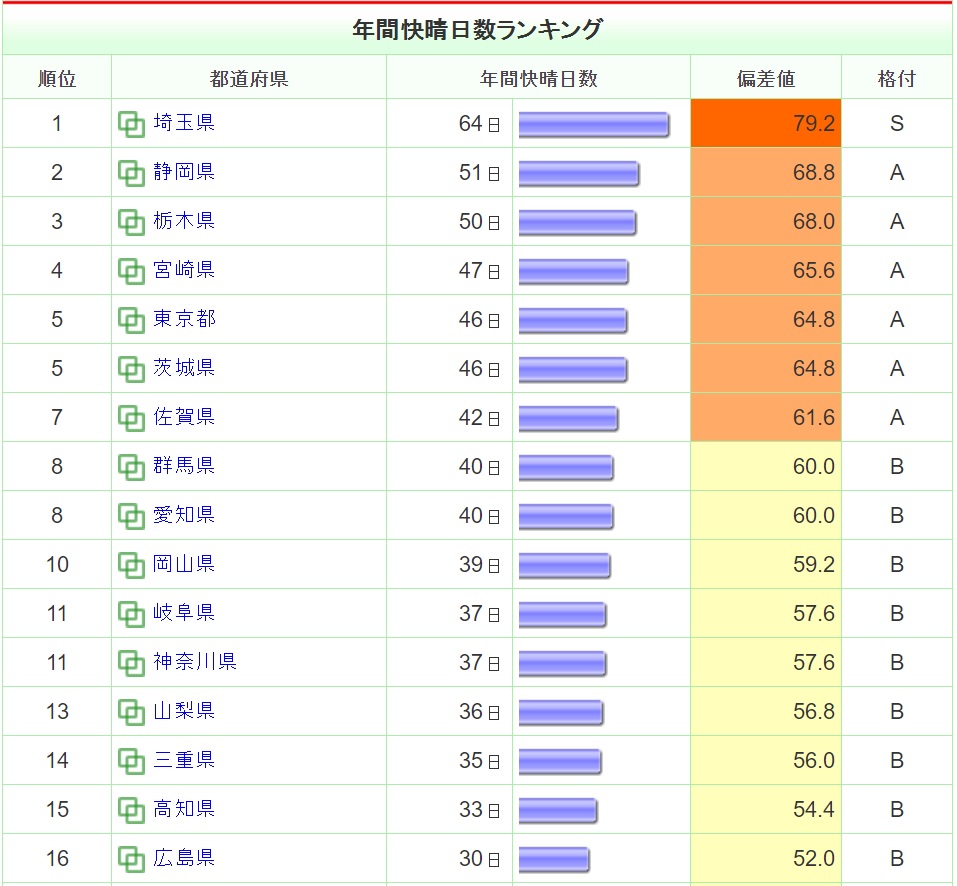Click the green icon beside 広島県

131,859
